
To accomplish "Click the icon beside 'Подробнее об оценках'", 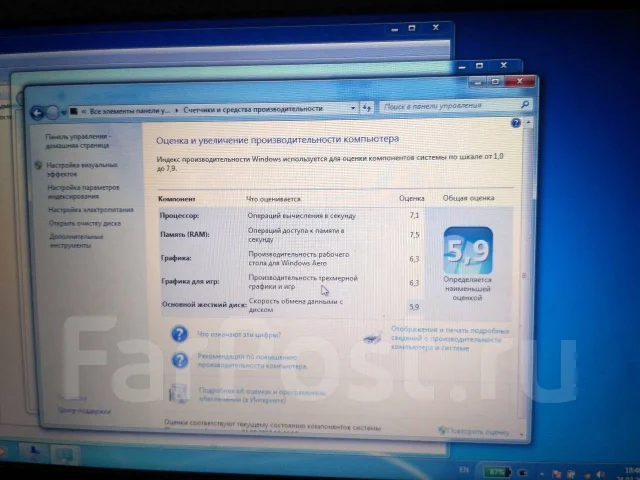I will (179, 393).
